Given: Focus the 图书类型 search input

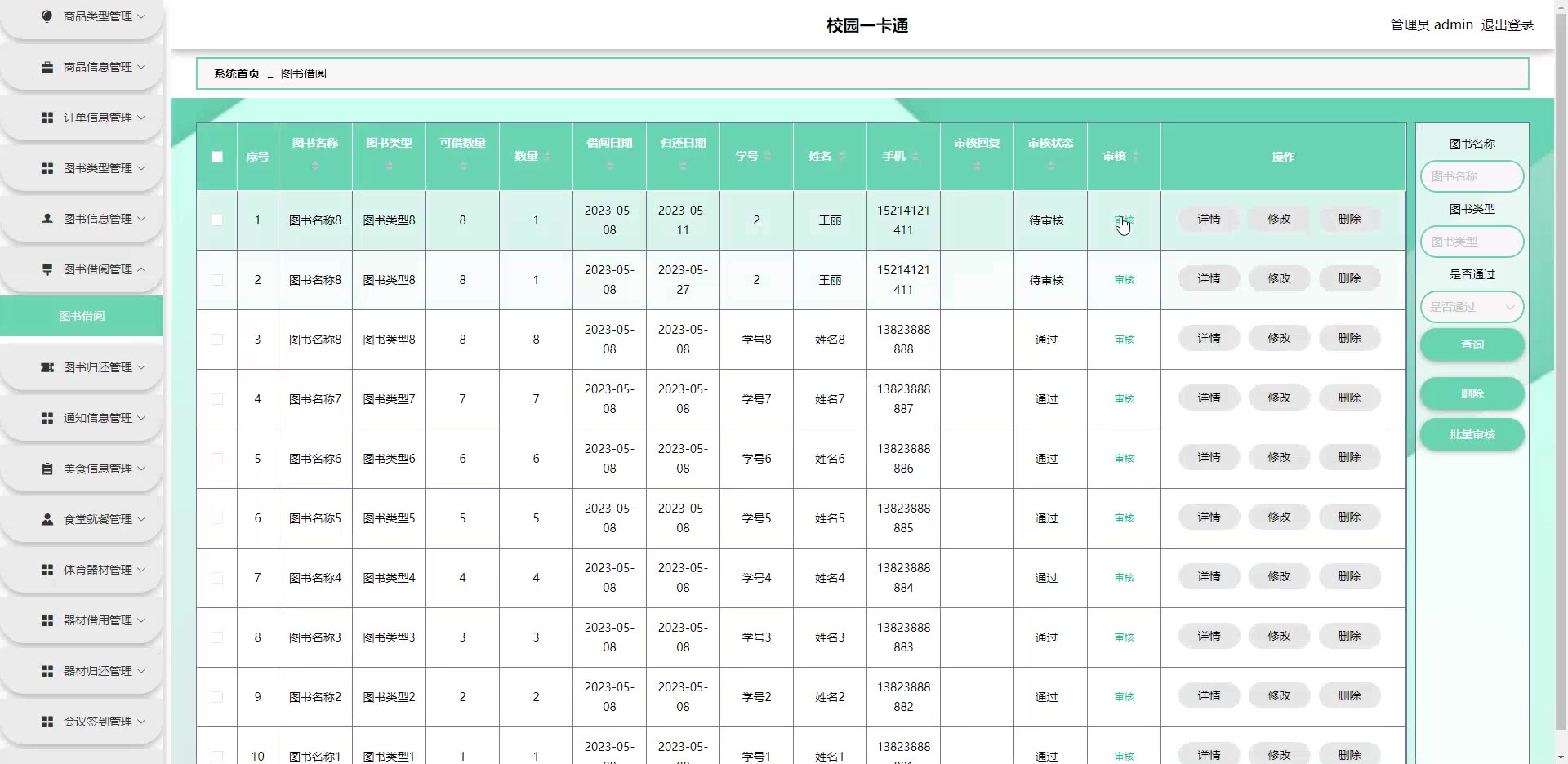Looking at the screenshot, I should point(1472,242).
